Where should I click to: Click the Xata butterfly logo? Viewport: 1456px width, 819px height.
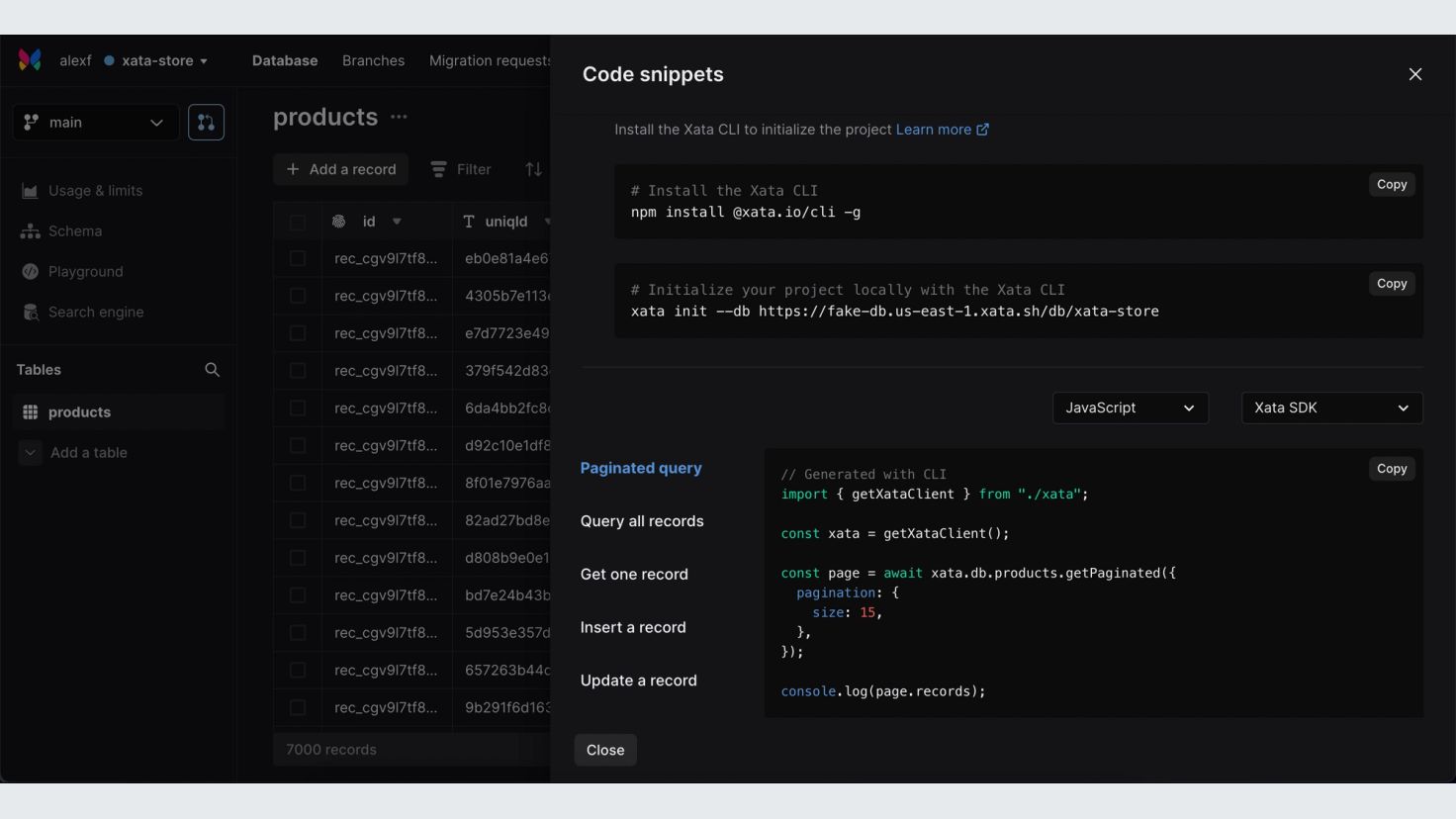pos(30,60)
